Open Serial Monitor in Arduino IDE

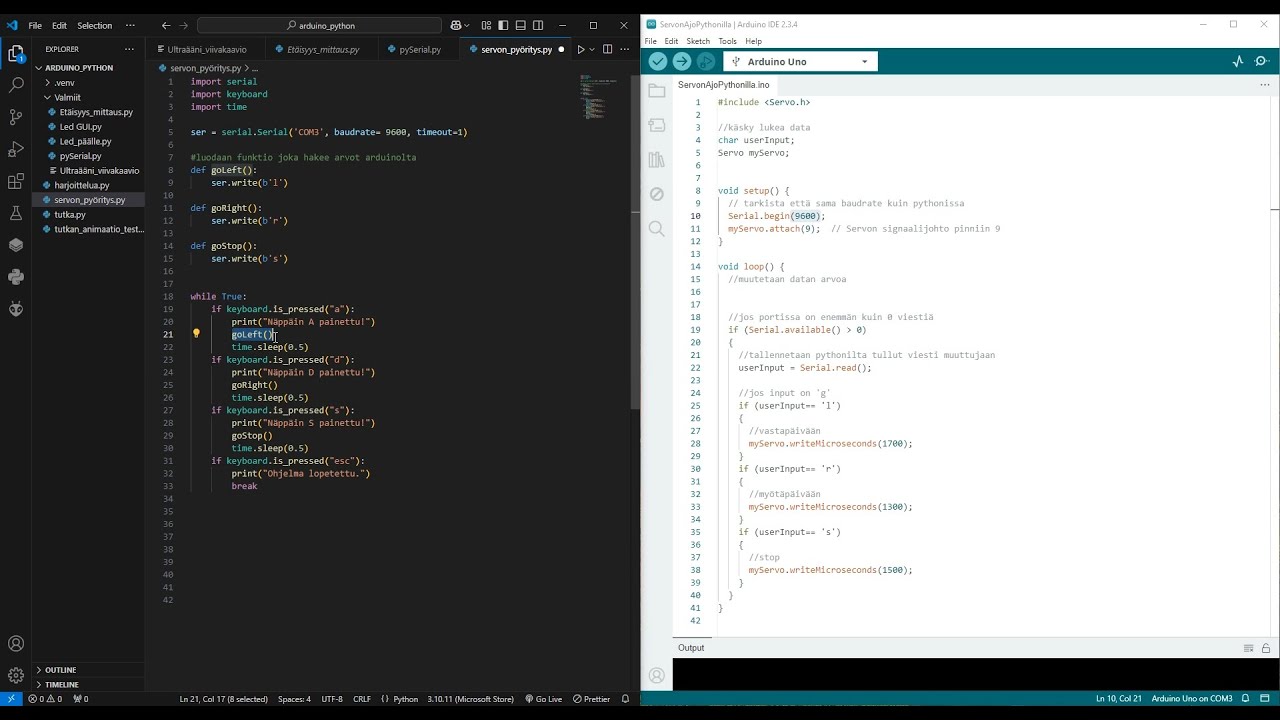pos(1261,61)
